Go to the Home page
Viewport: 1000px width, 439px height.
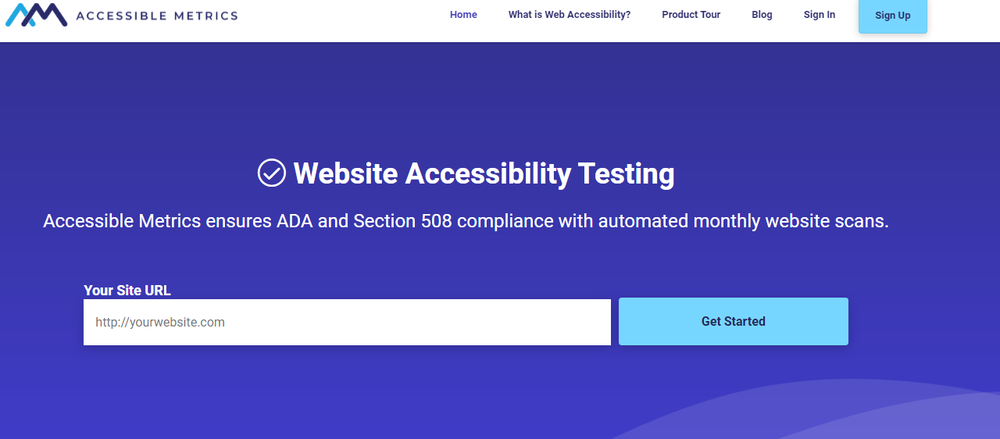(x=463, y=15)
